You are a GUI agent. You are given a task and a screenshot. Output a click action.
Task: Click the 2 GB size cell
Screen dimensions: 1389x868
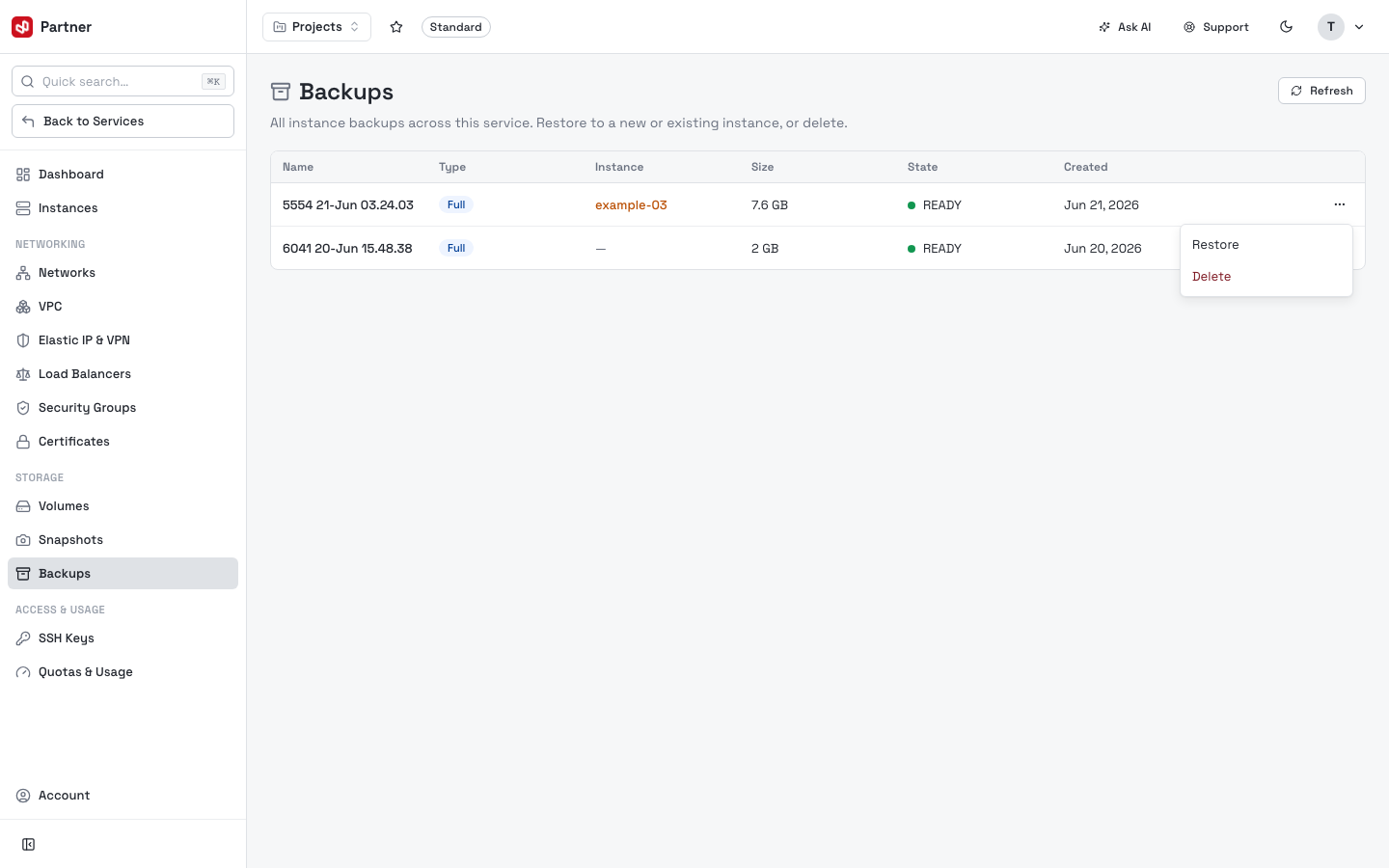click(765, 249)
